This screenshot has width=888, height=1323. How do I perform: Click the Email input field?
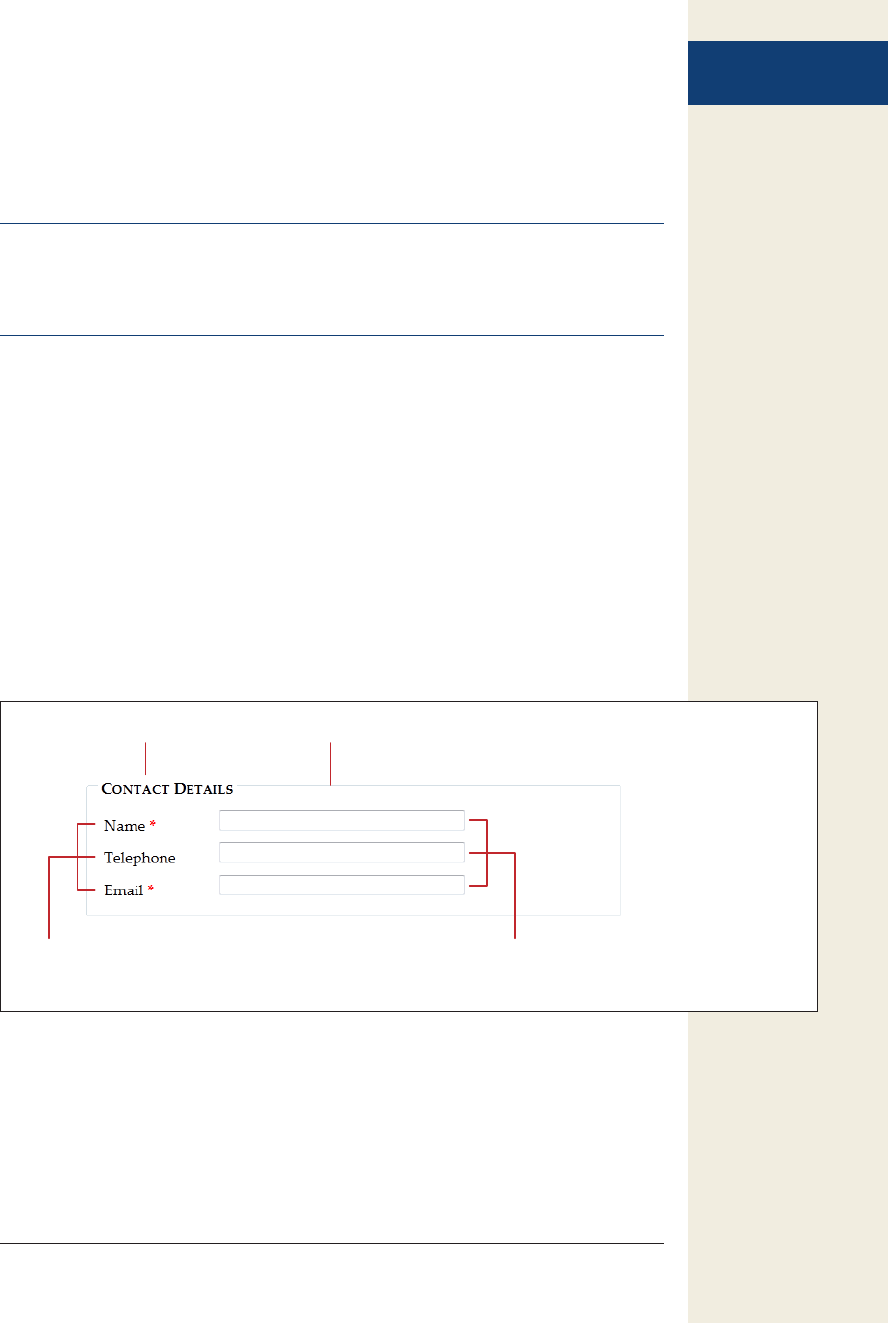[342, 884]
